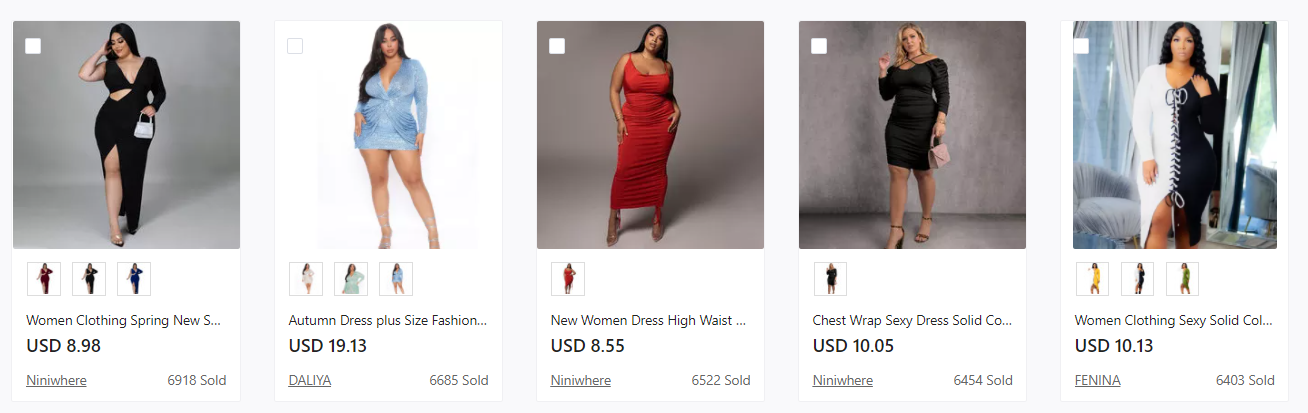Toggle the checkbox on the FENINA dress
The height and width of the screenshot is (413, 1308).
pos(1081,46)
